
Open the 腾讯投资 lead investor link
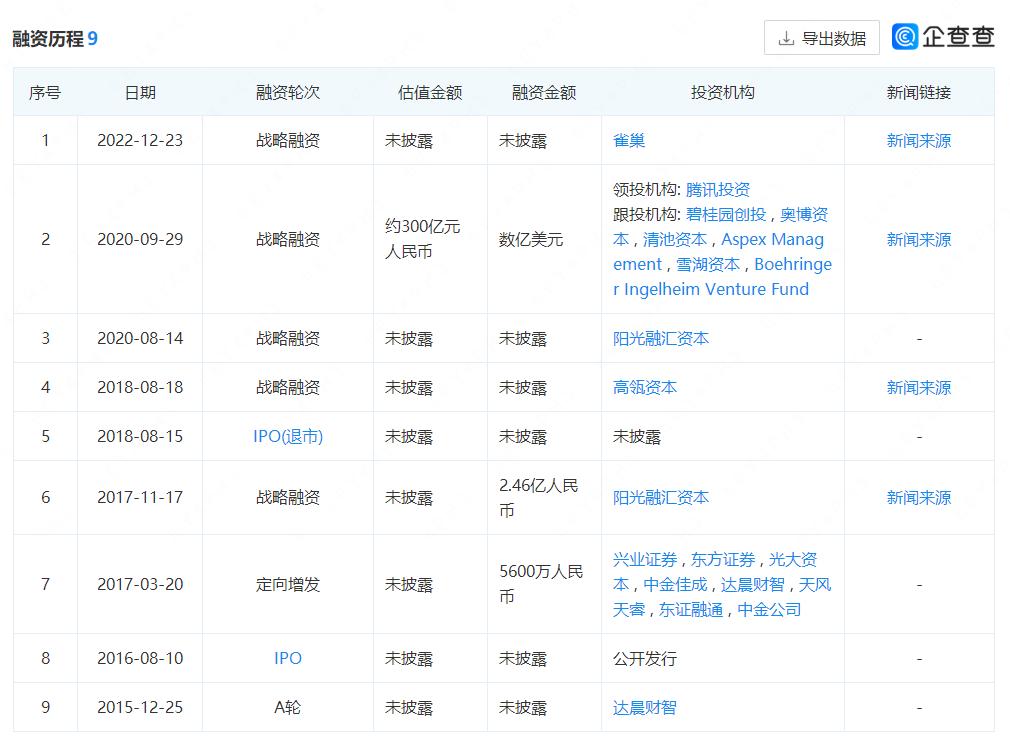[718, 189]
